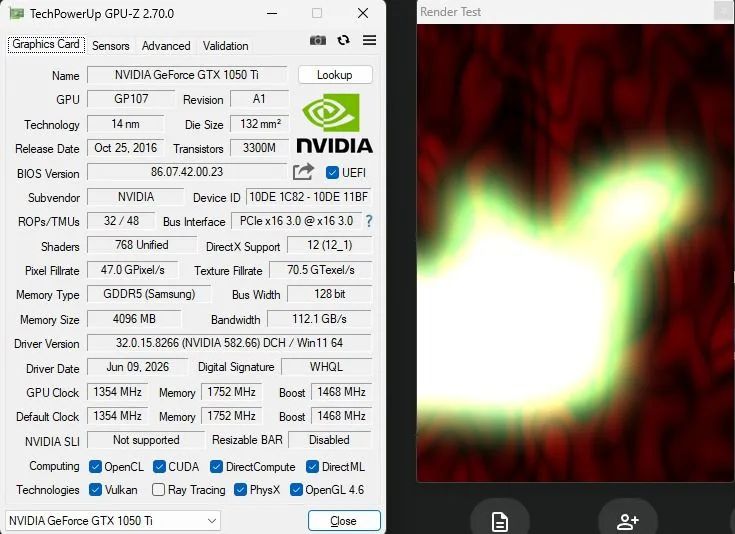The width and height of the screenshot is (735, 534).
Task: Click the Digital Signature value WHQL
Action: point(326,367)
